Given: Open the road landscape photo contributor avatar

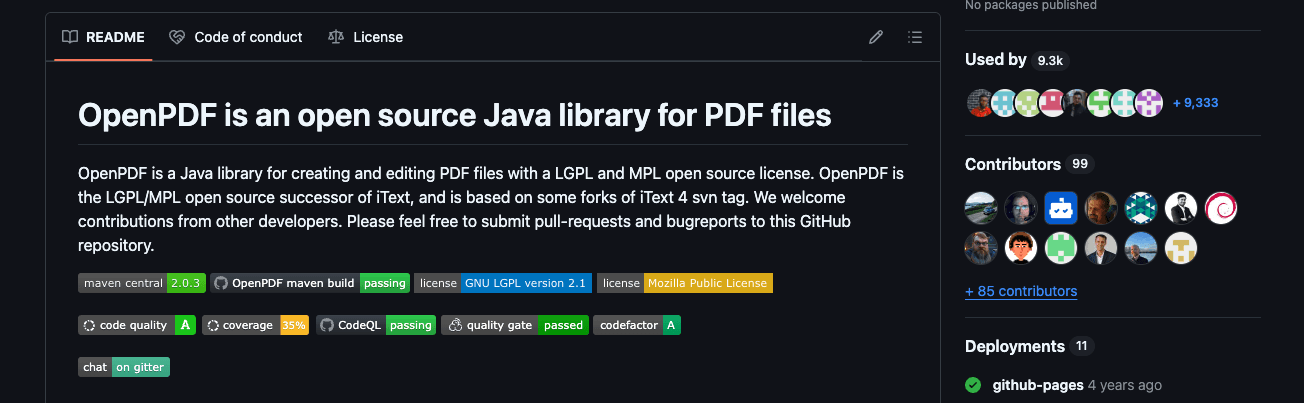Looking at the screenshot, I should click(981, 208).
